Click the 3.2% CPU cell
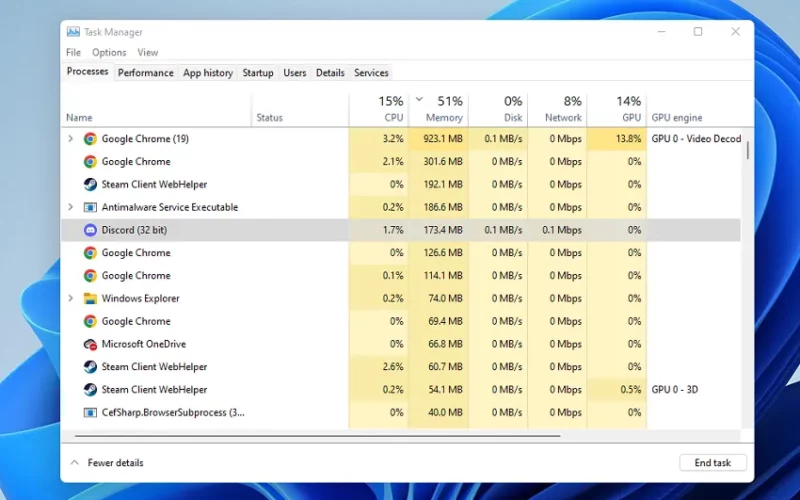Image resolution: width=800 pixels, height=500 pixels. pyautogui.click(x=379, y=139)
